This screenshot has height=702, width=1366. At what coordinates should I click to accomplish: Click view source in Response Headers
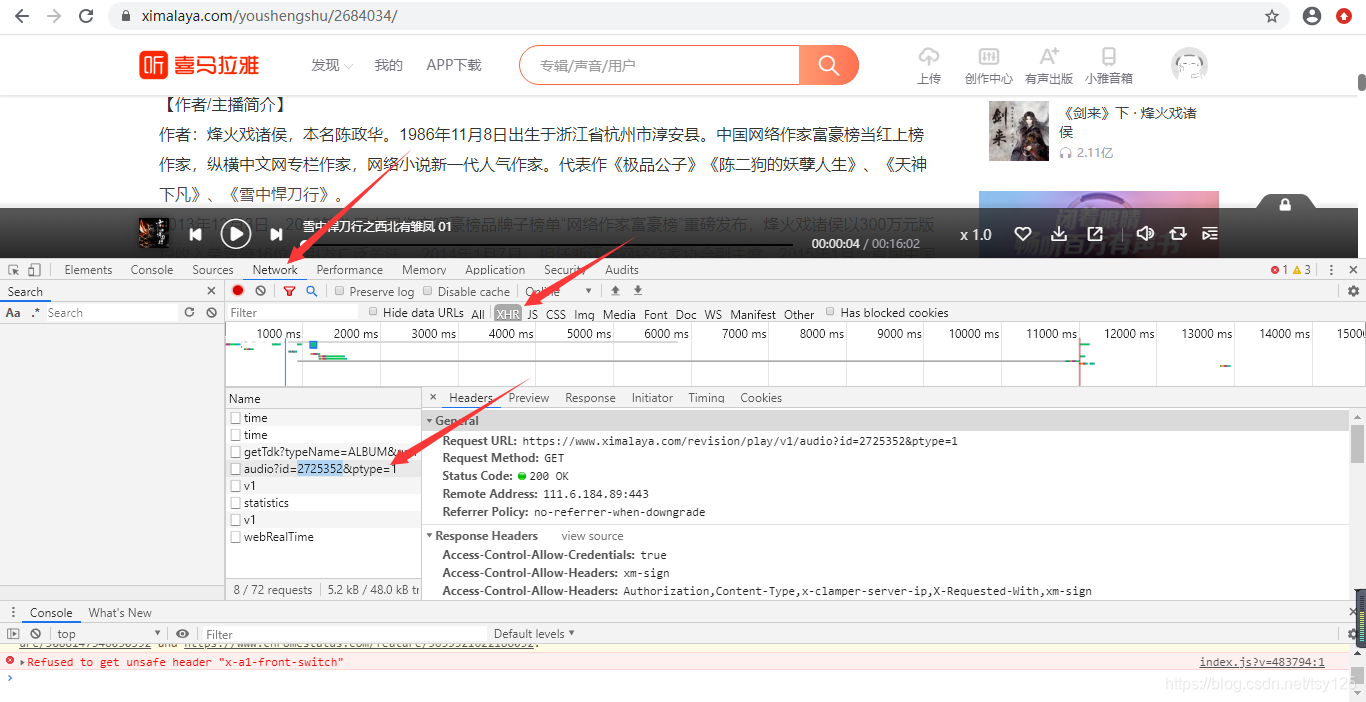(x=592, y=536)
